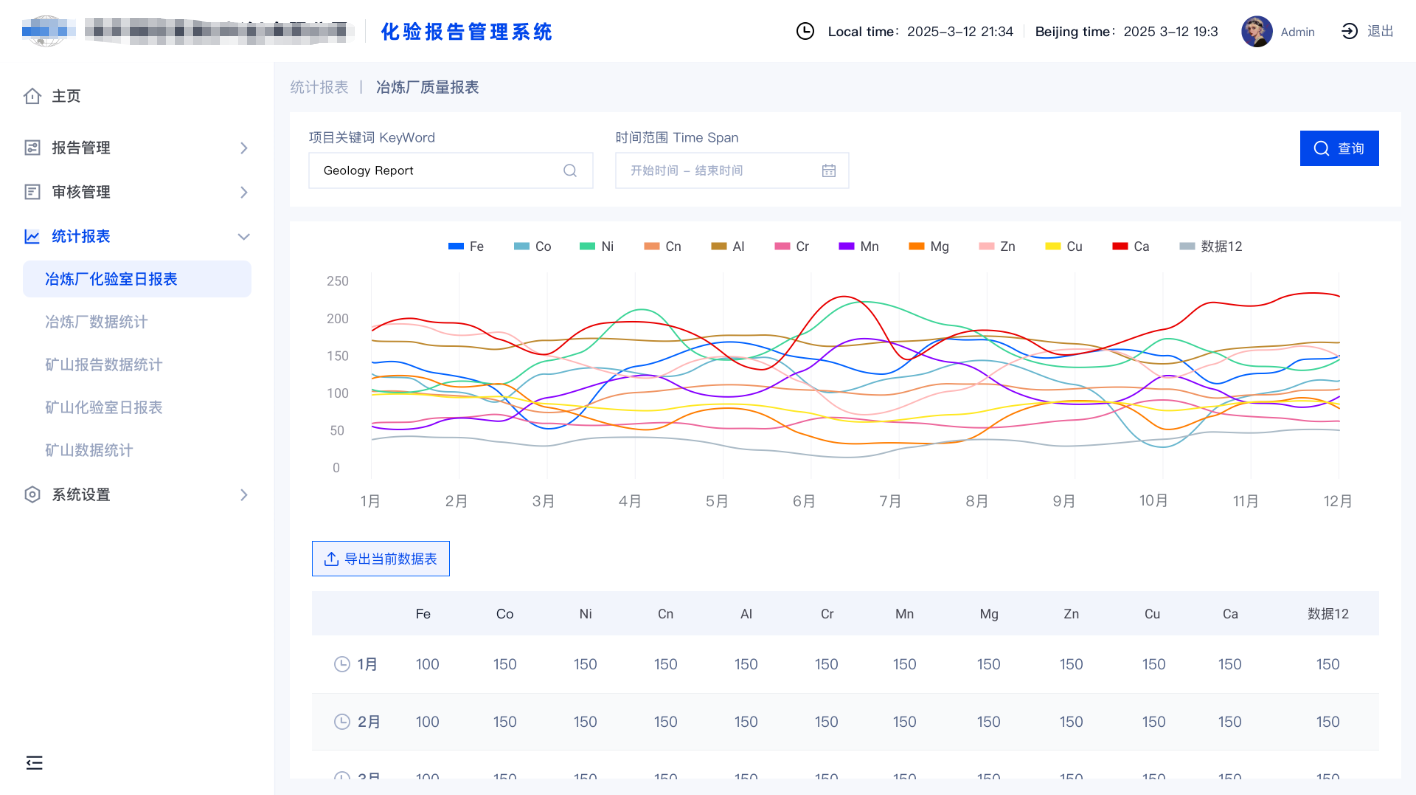
Task: Click the search magnifier in keyword field
Action: [x=570, y=171]
